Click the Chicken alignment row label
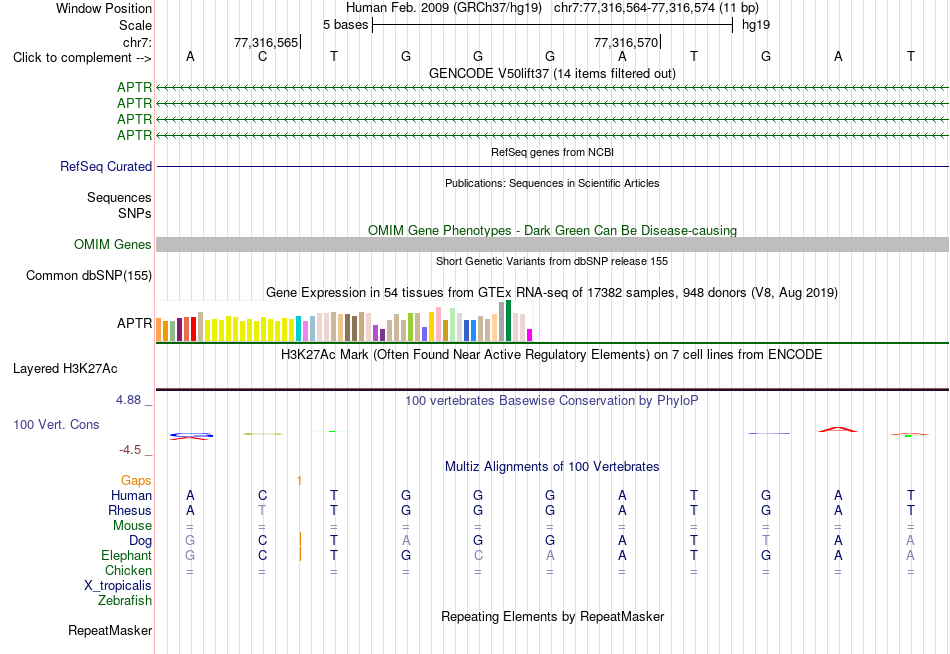Viewport: 950px width, 654px height. coord(128,570)
